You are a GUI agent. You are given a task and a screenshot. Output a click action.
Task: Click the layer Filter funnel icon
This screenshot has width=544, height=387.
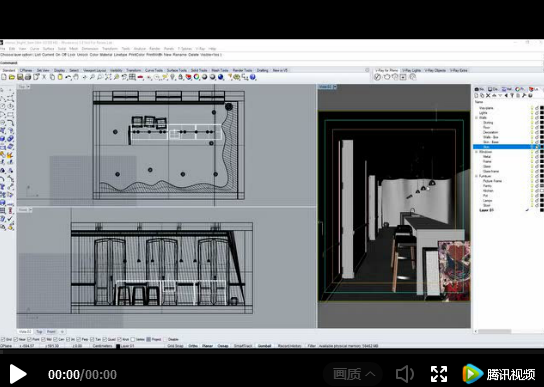(x=512, y=95)
